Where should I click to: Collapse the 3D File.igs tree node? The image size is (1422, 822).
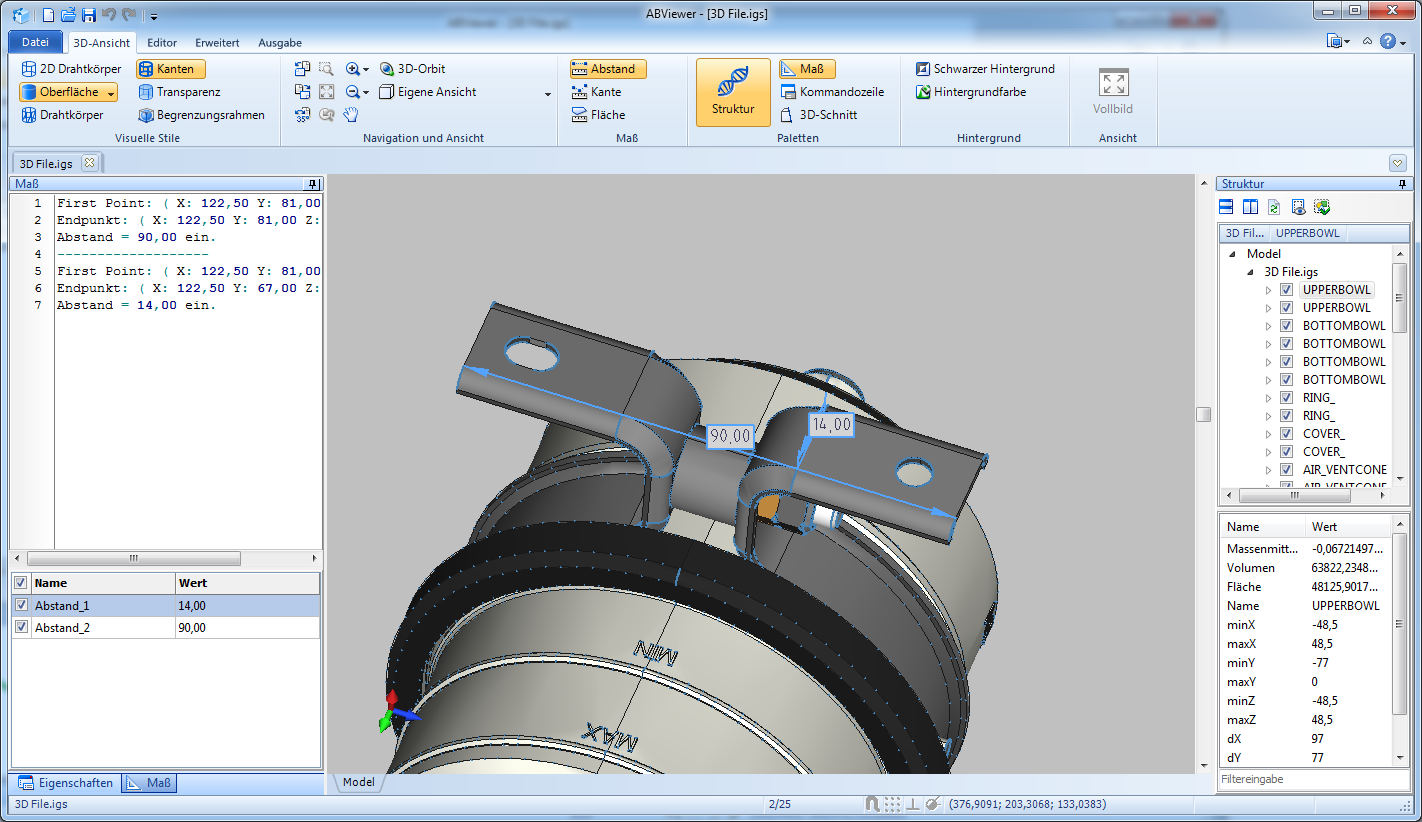click(1251, 272)
